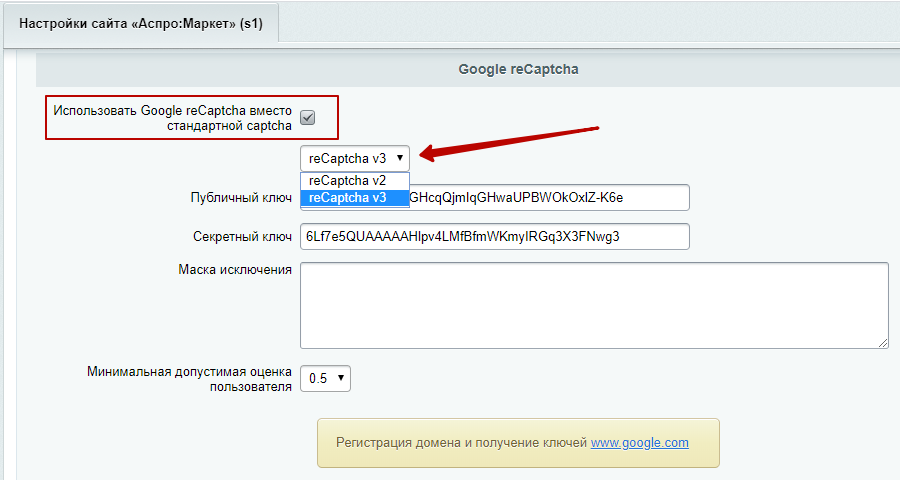Toggle the Google reCaptcha usage checkbox
This screenshot has width=900, height=480.
coord(308,118)
